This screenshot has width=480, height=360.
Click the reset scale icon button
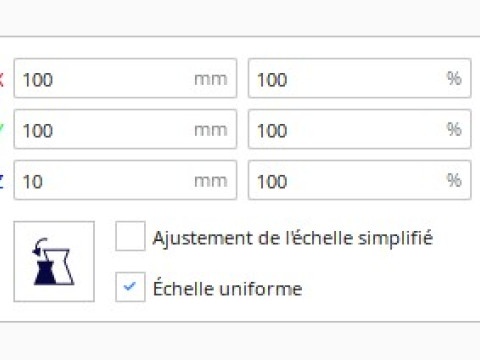54,262
